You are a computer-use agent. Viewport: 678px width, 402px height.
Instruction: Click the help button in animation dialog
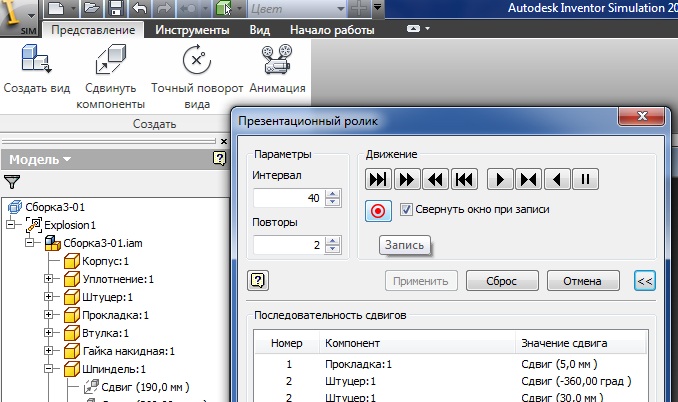[x=258, y=281]
